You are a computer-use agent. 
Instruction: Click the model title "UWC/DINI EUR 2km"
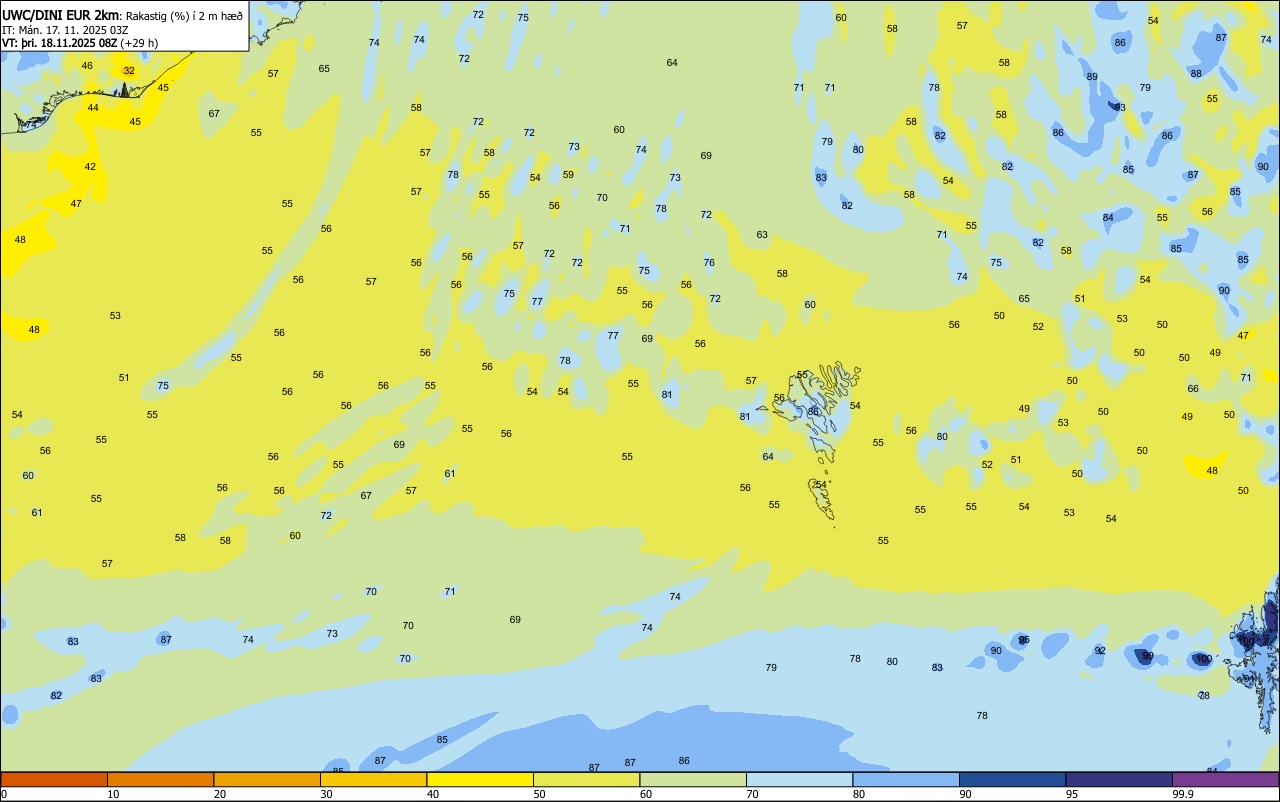coord(60,15)
